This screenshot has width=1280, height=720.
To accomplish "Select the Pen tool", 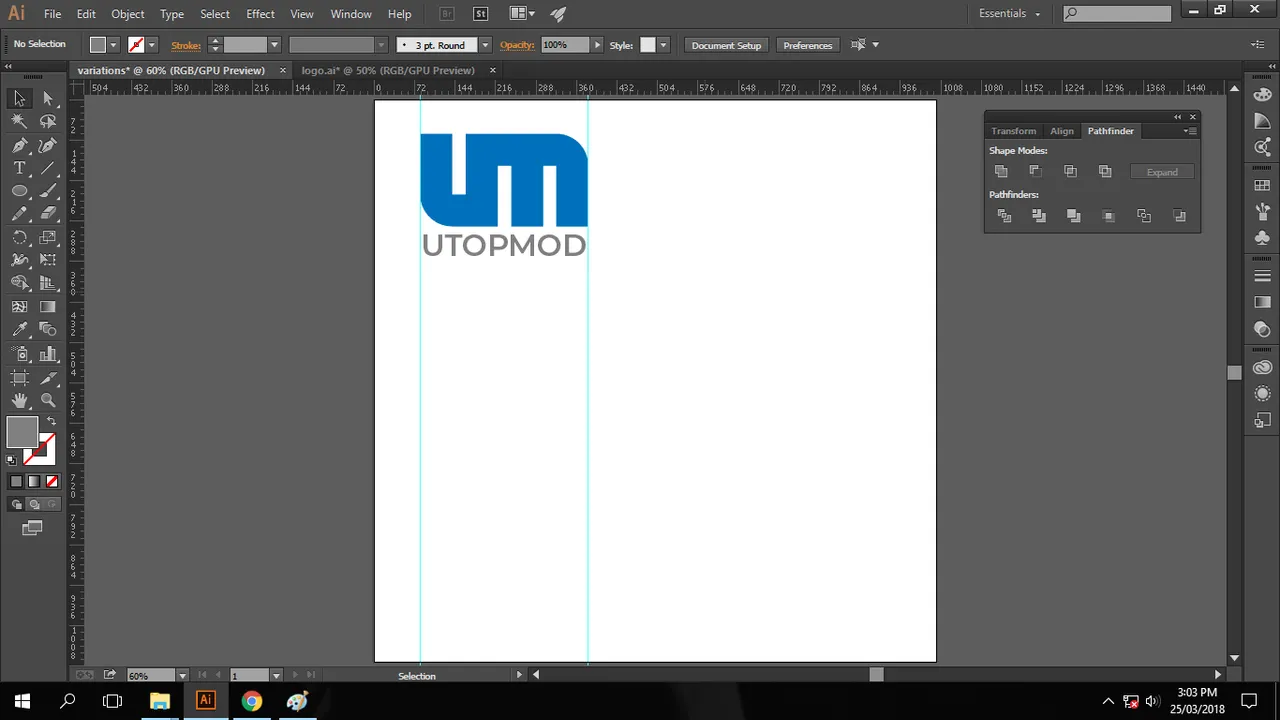I will pyautogui.click(x=19, y=145).
